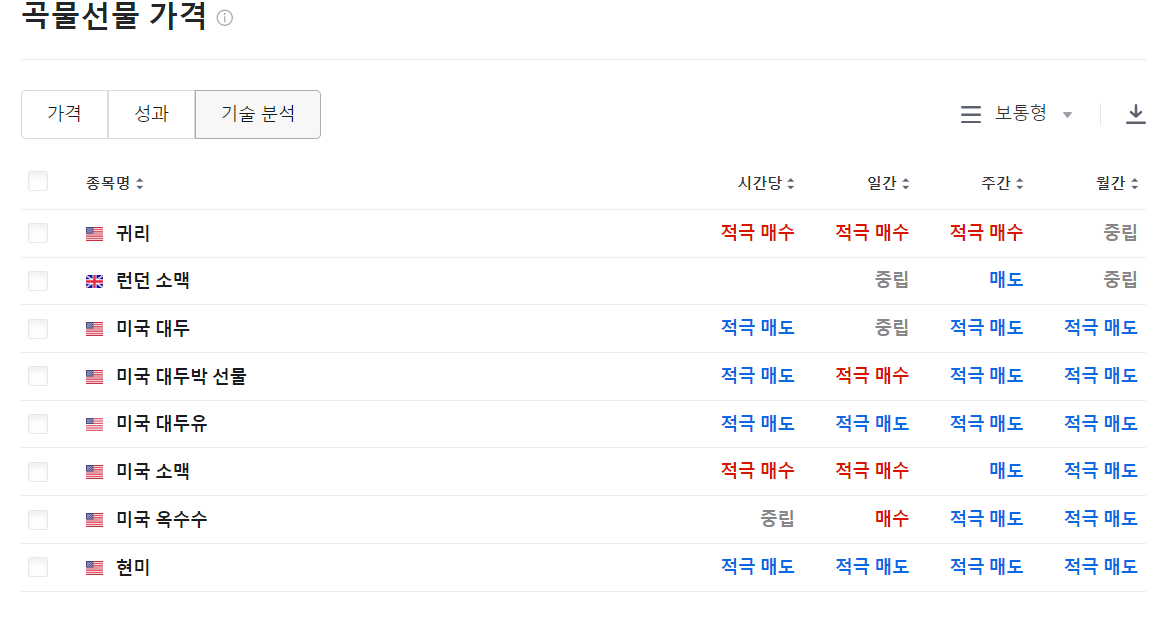The width and height of the screenshot is (1171, 629).
Task: Click the flag icon beside 현미
Action: [x=94, y=568]
